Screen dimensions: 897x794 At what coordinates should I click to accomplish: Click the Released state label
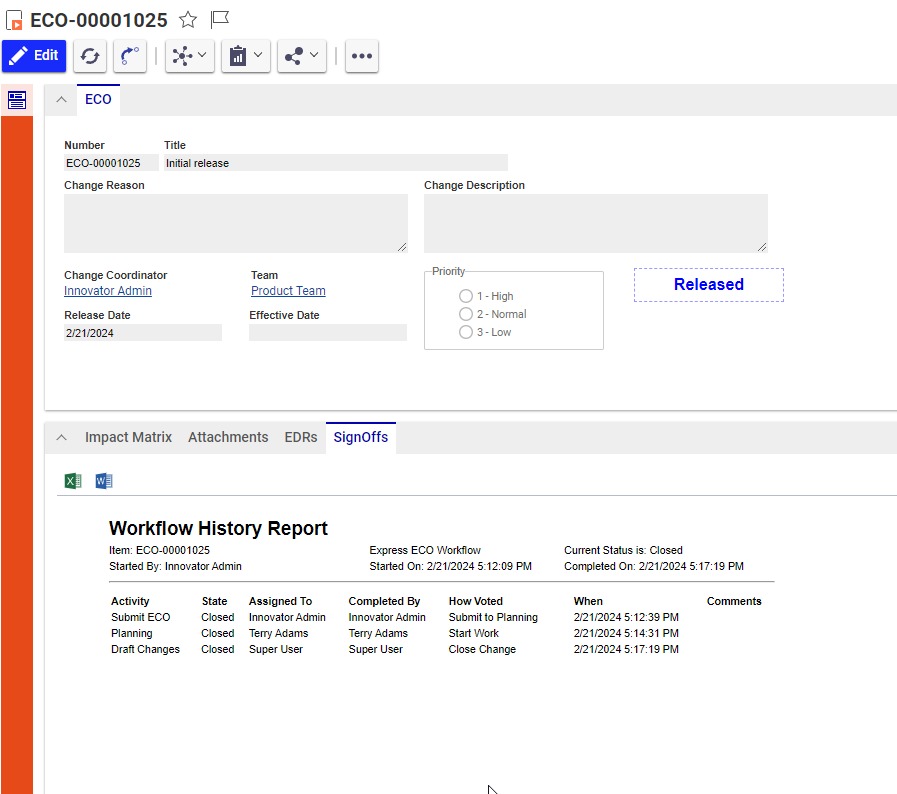pyautogui.click(x=709, y=284)
